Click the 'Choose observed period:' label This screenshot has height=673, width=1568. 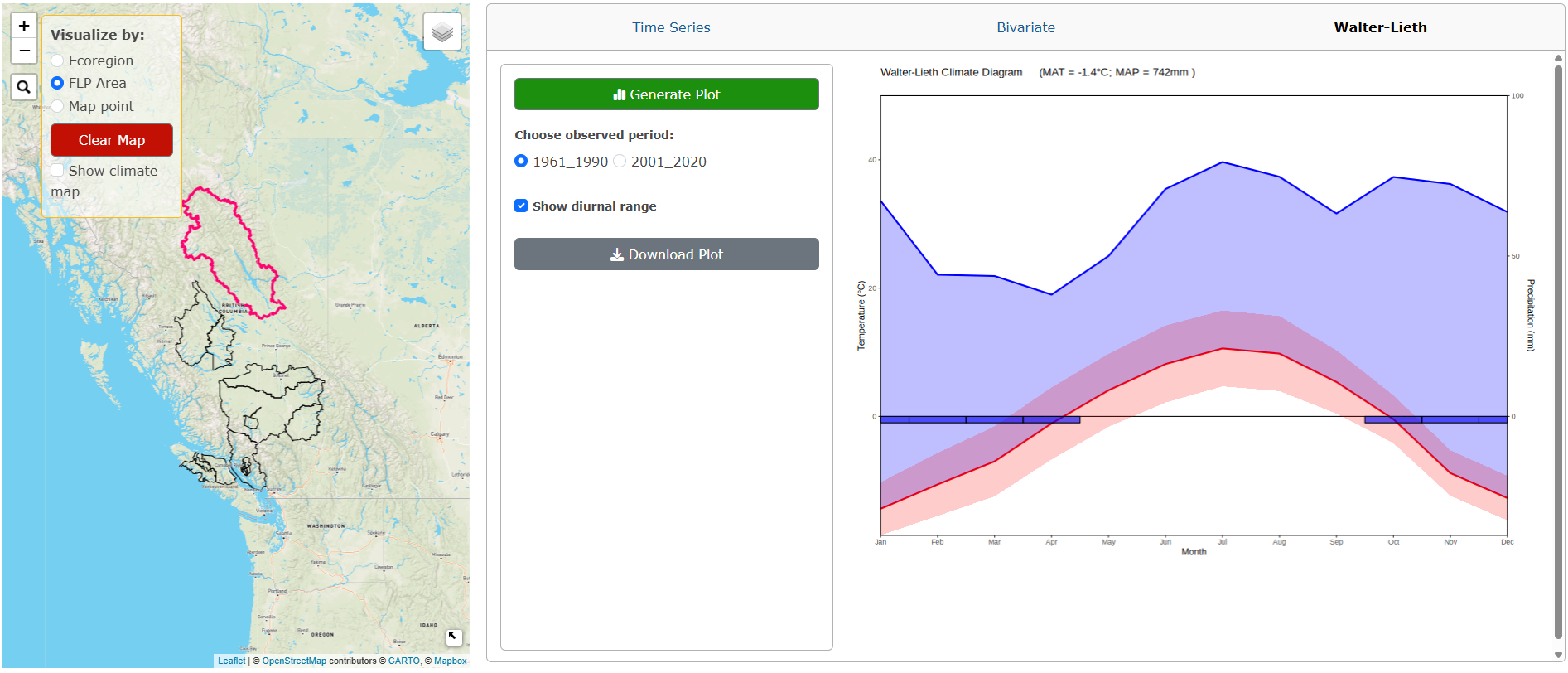pyautogui.click(x=594, y=135)
